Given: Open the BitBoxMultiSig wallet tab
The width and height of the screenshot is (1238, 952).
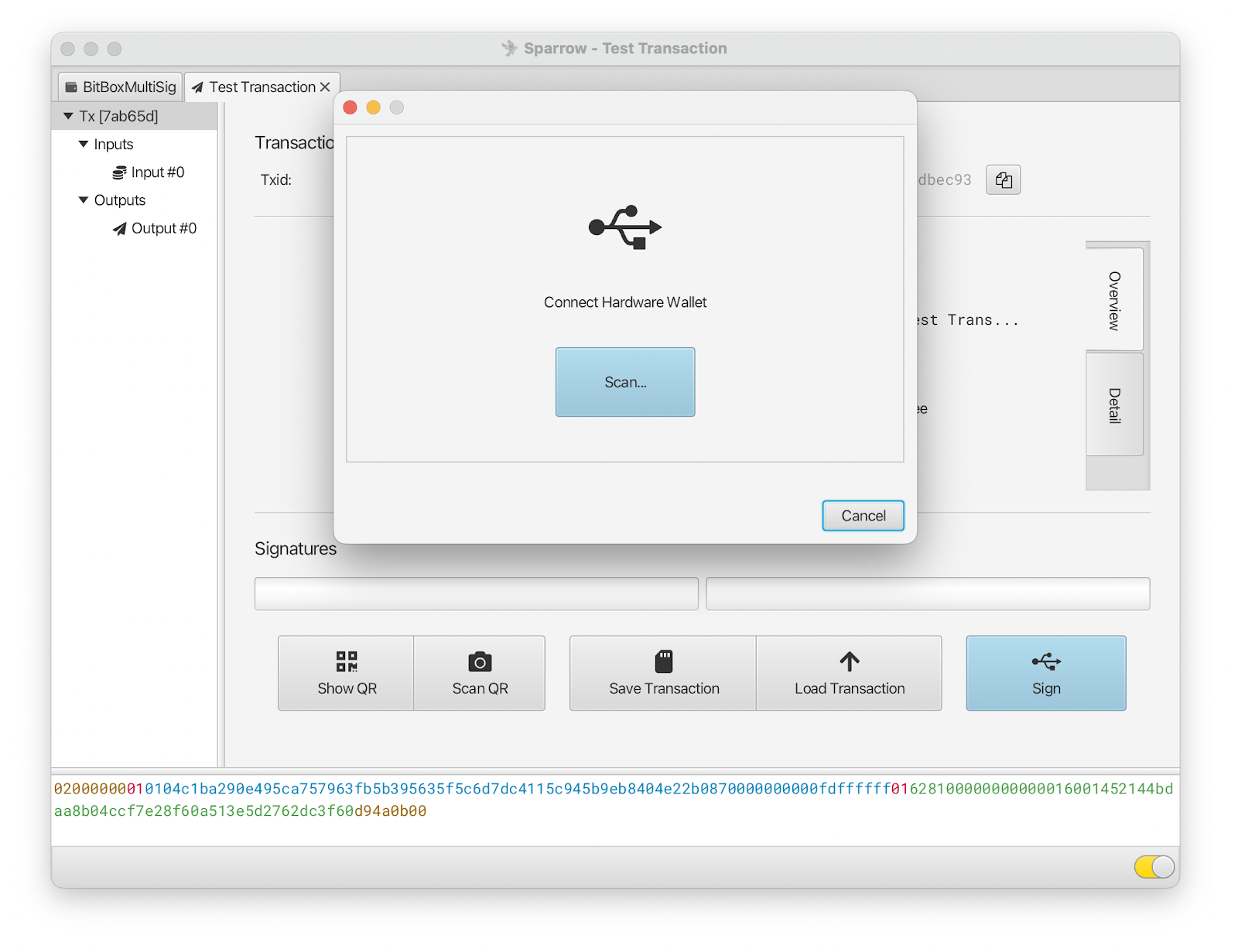Looking at the screenshot, I should [121, 87].
